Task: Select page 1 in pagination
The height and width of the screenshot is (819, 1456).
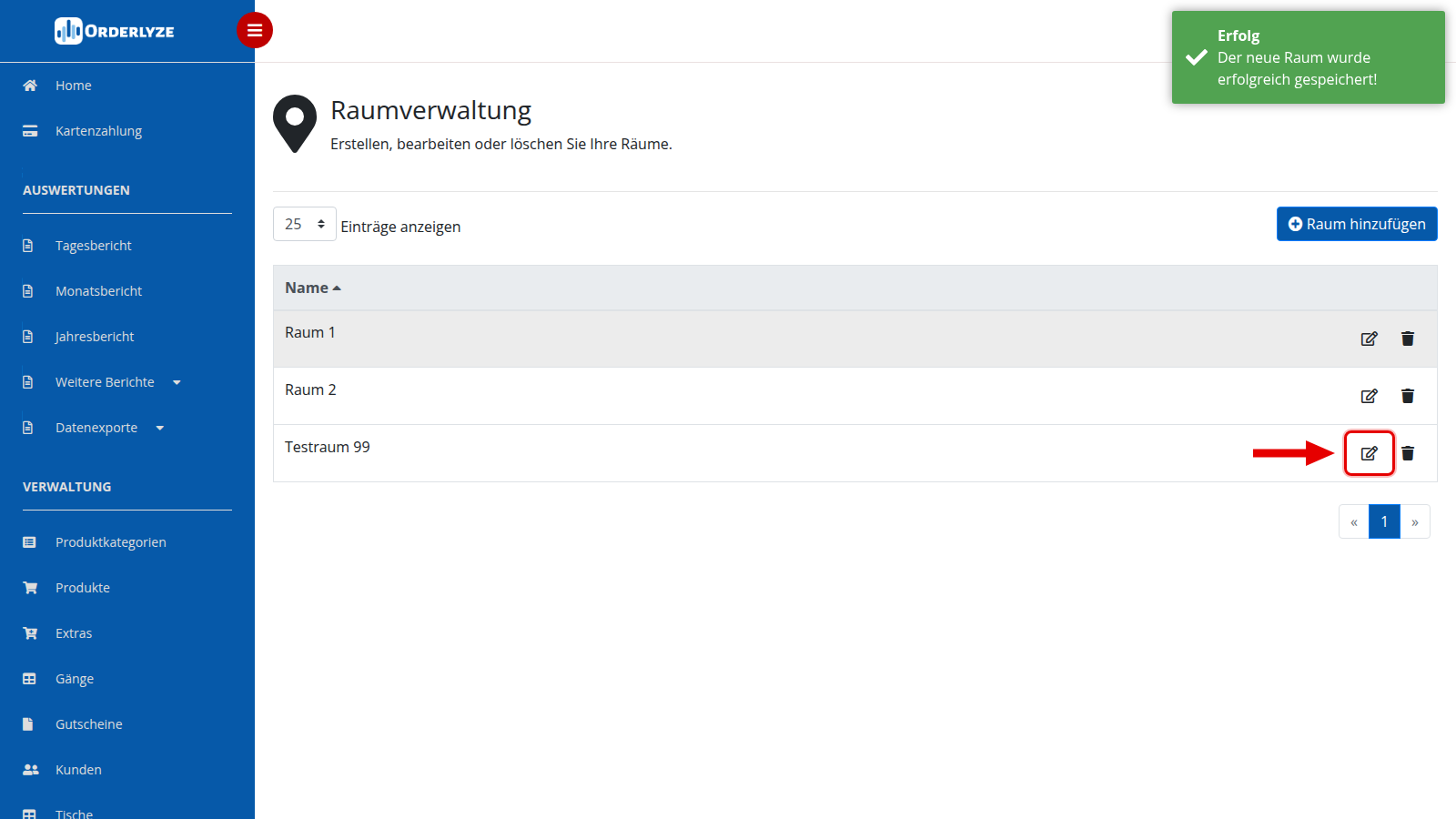Action: [x=1384, y=521]
